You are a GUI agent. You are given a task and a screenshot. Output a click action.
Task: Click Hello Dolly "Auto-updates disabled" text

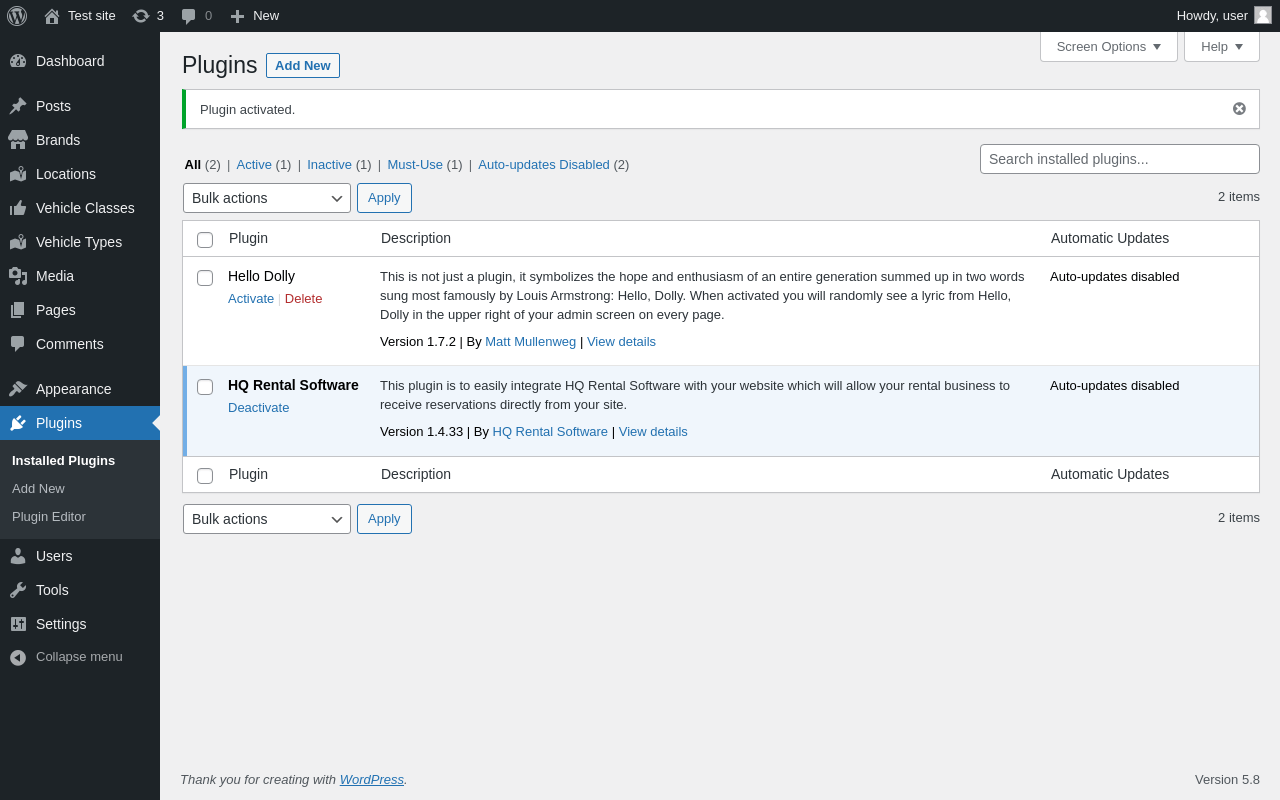click(1114, 277)
